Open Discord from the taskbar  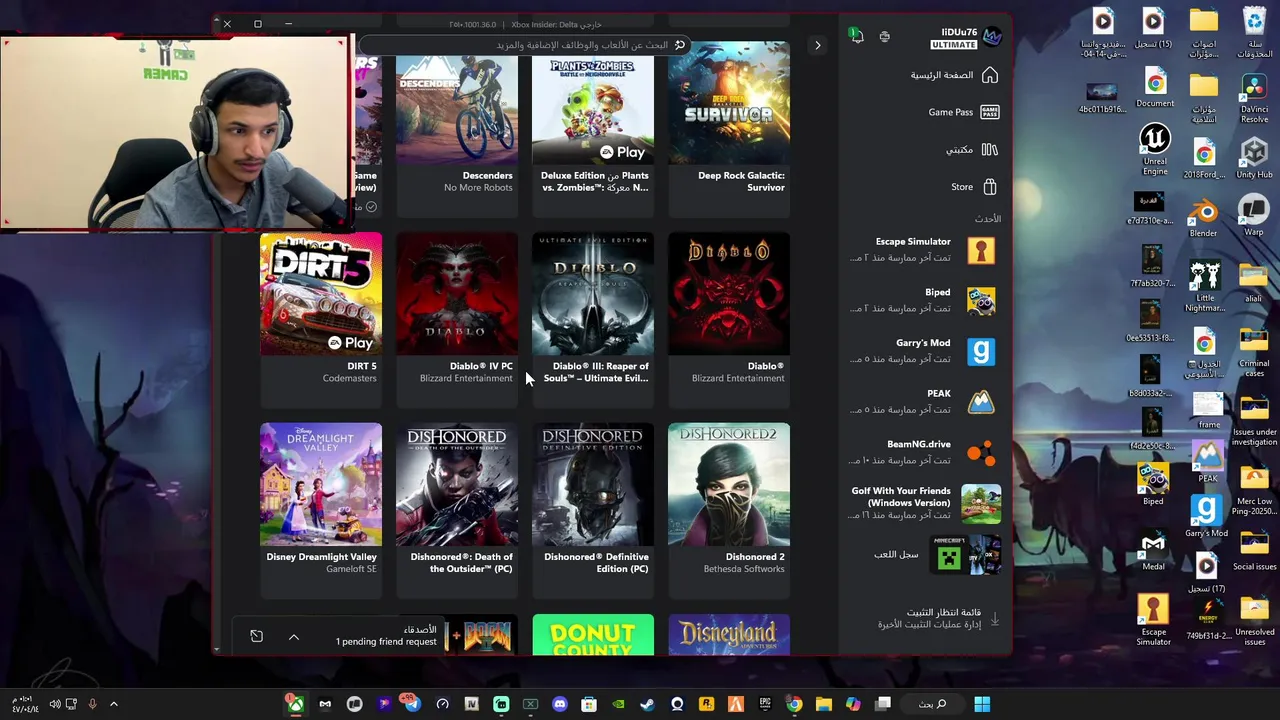click(559, 705)
